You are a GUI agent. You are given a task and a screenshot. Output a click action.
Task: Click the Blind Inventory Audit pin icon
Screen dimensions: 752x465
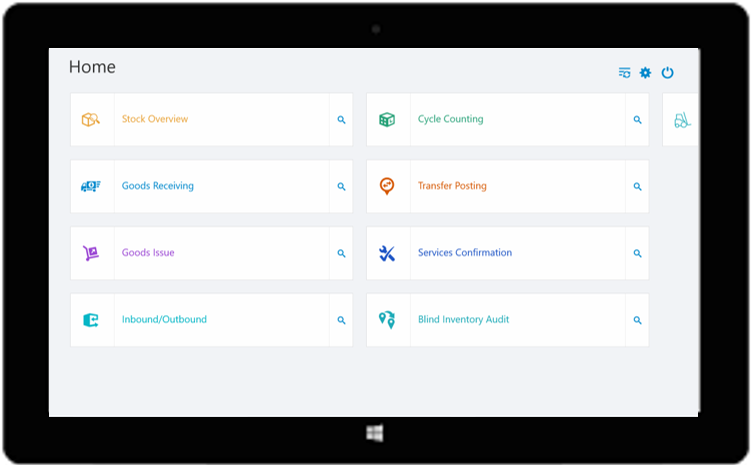coord(387,321)
